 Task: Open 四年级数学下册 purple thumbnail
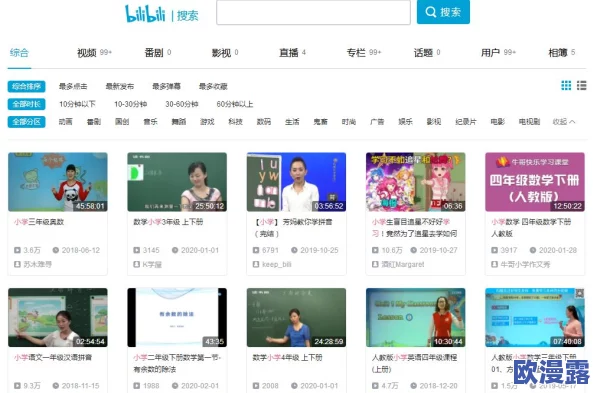click(x=535, y=182)
